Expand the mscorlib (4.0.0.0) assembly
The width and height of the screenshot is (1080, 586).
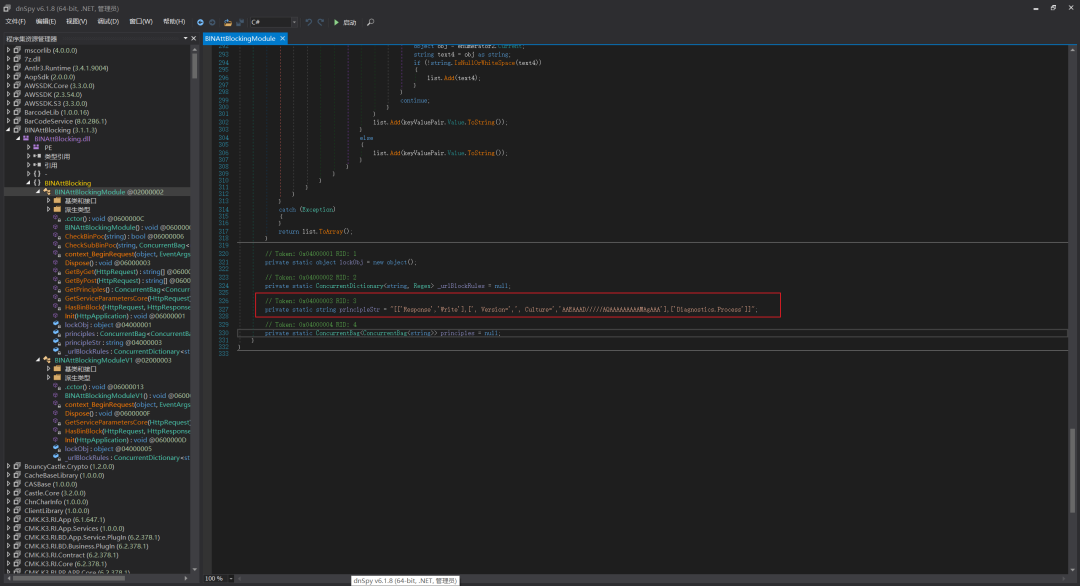8,50
